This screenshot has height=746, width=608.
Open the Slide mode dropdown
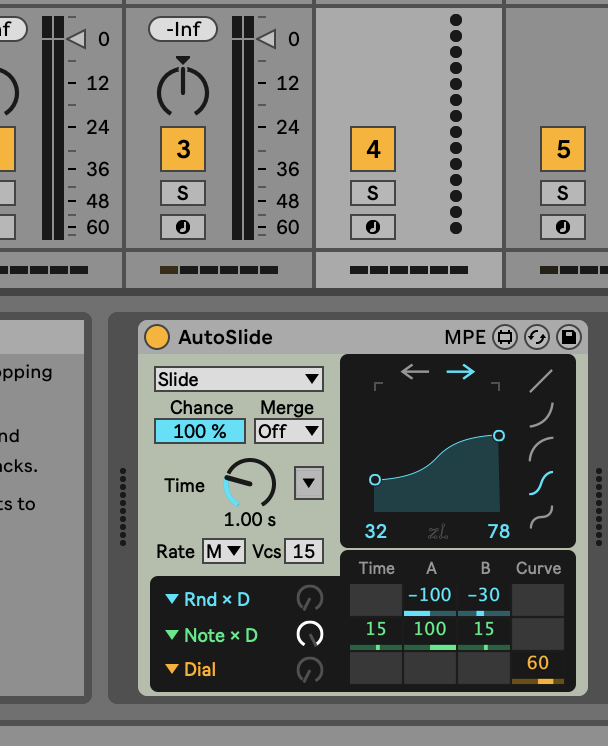[x=239, y=379]
